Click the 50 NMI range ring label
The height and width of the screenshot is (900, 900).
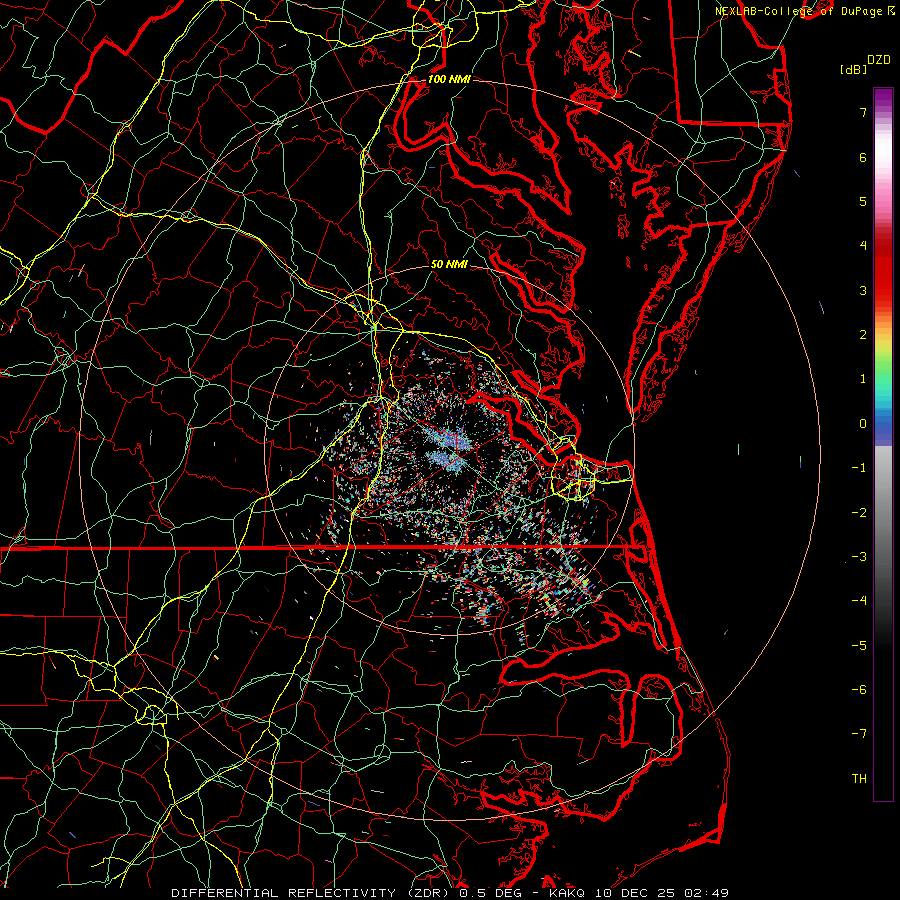pyautogui.click(x=449, y=264)
